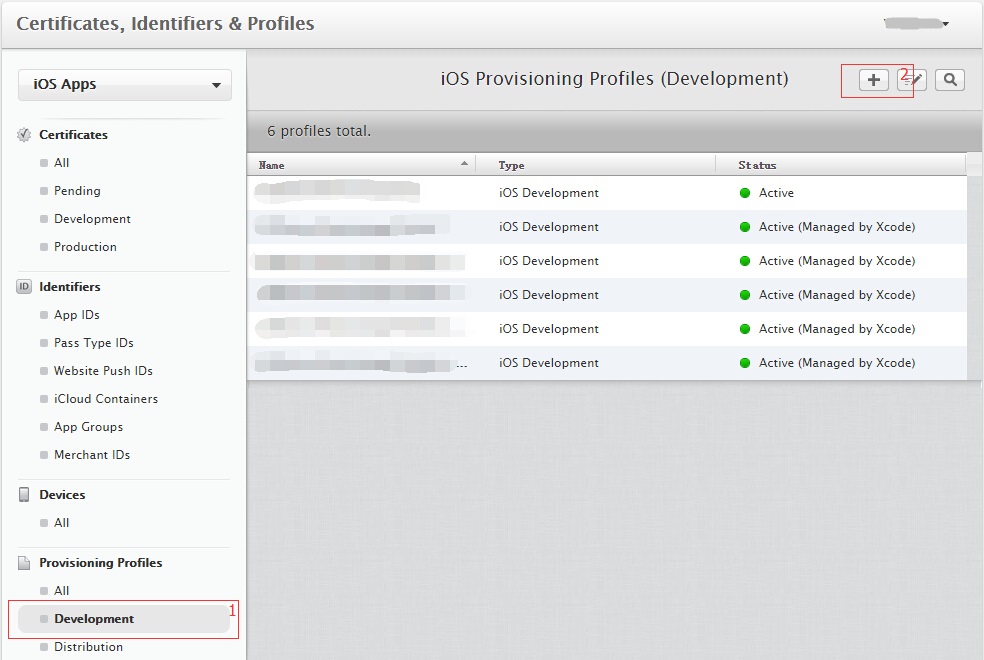Click the 'iOS Provisioning Profiles (Development)' heading
The image size is (984, 660).
(614, 79)
